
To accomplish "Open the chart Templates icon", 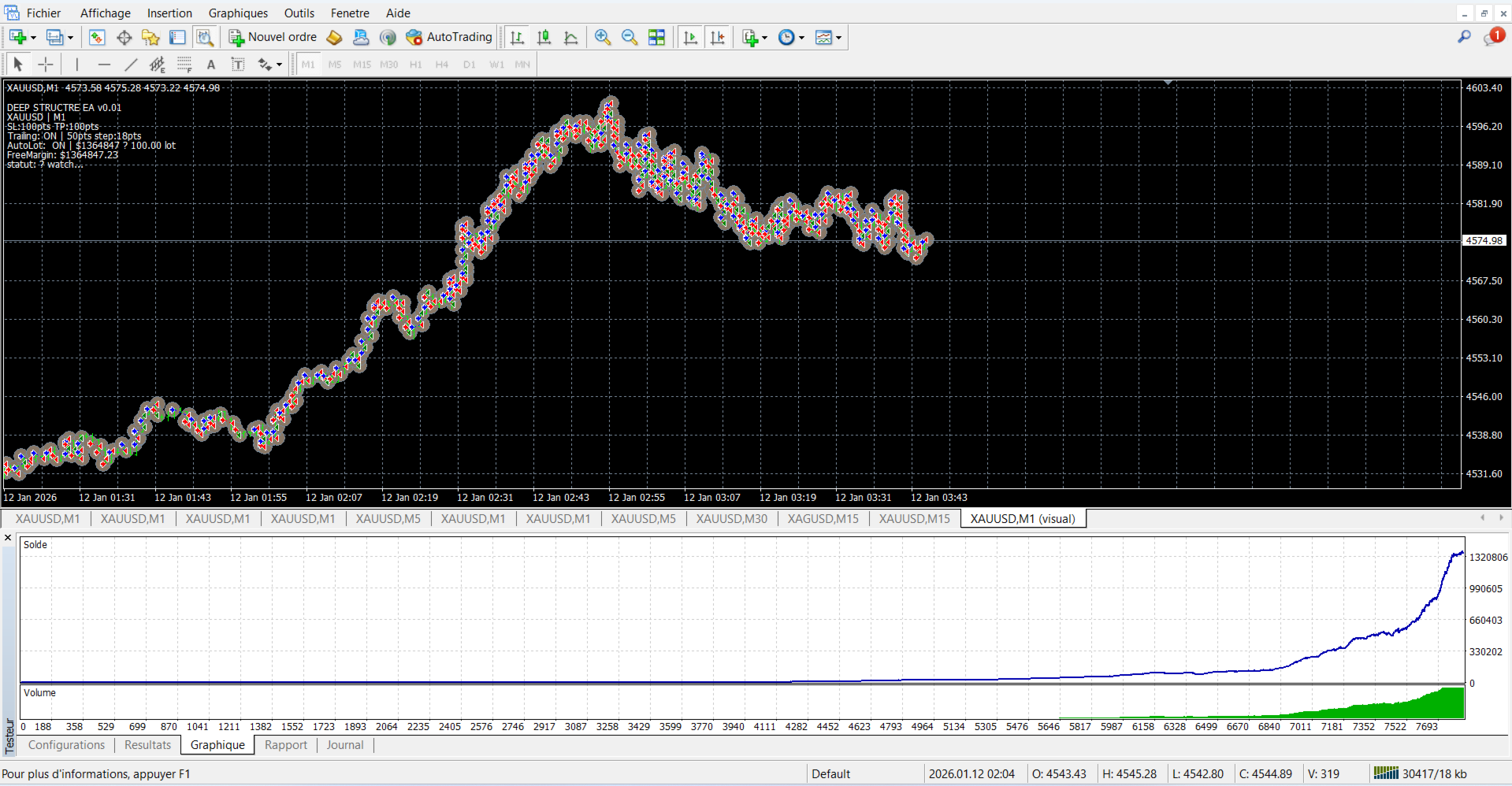I will pos(823,37).
